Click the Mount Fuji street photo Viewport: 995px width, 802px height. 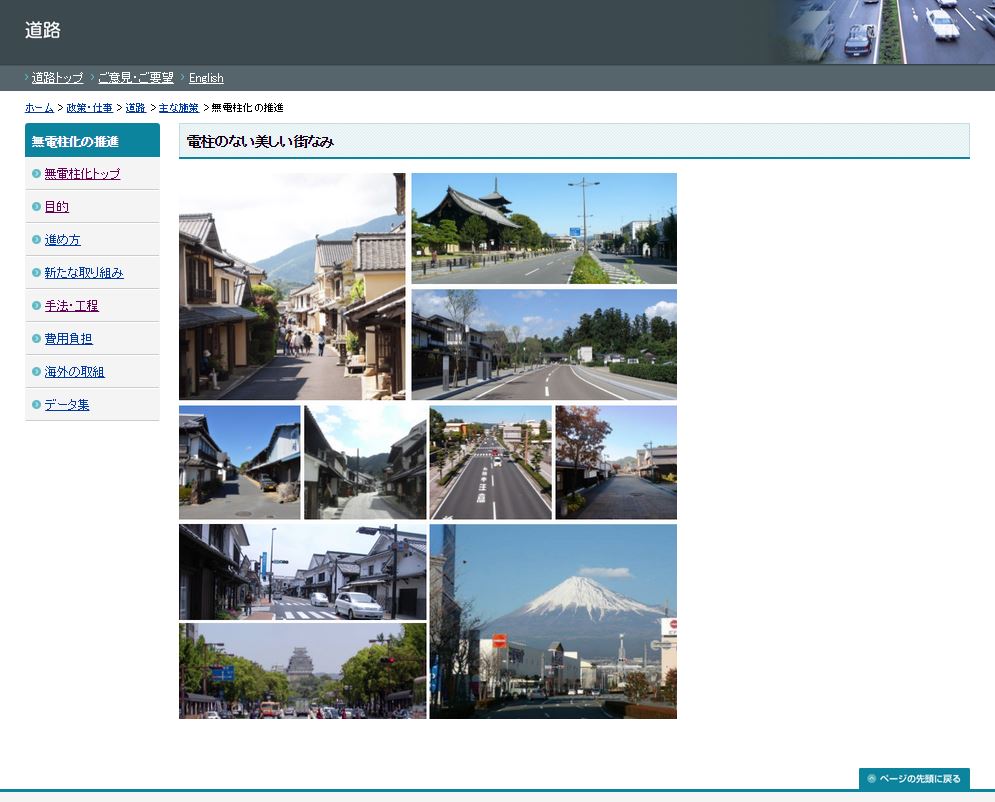pyautogui.click(x=553, y=621)
